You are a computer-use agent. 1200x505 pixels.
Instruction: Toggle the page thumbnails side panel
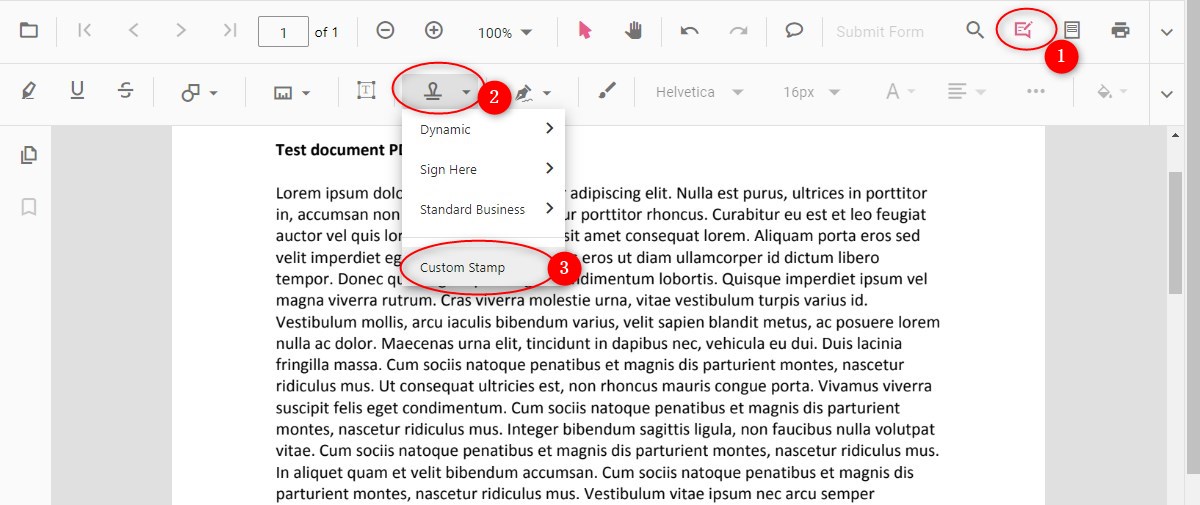pyautogui.click(x=29, y=155)
